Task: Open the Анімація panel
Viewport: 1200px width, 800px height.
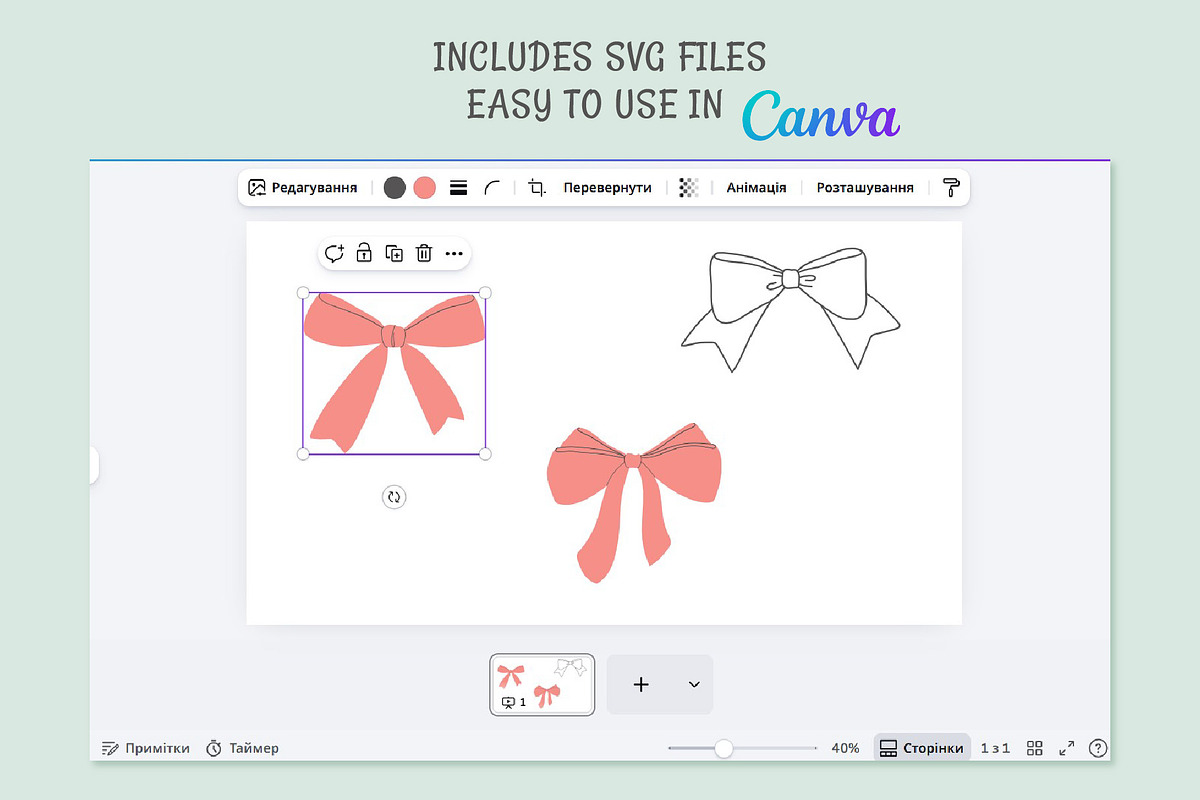Action: (756, 187)
